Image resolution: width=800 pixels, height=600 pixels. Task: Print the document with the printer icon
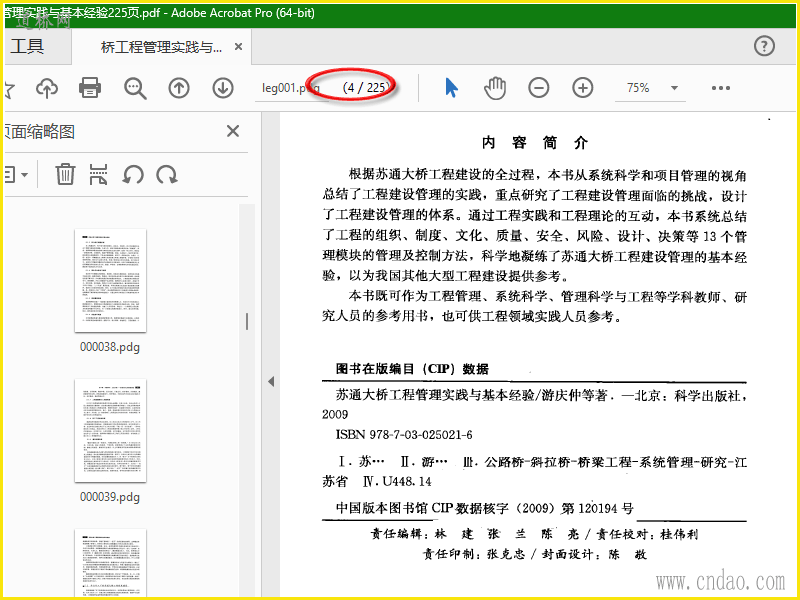[x=90, y=88]
